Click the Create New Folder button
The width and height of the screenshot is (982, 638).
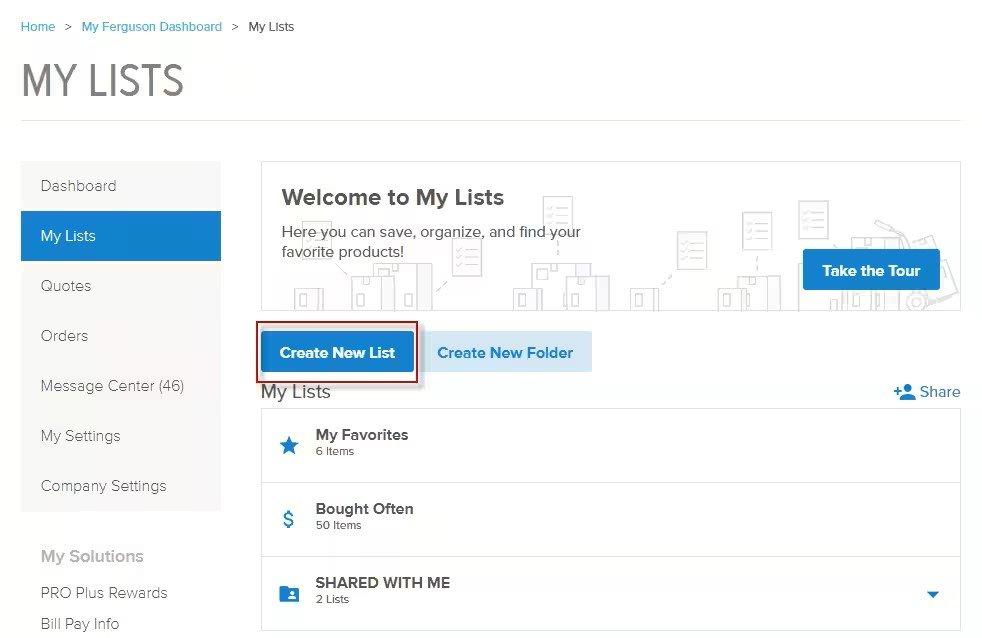click(505, 352)
